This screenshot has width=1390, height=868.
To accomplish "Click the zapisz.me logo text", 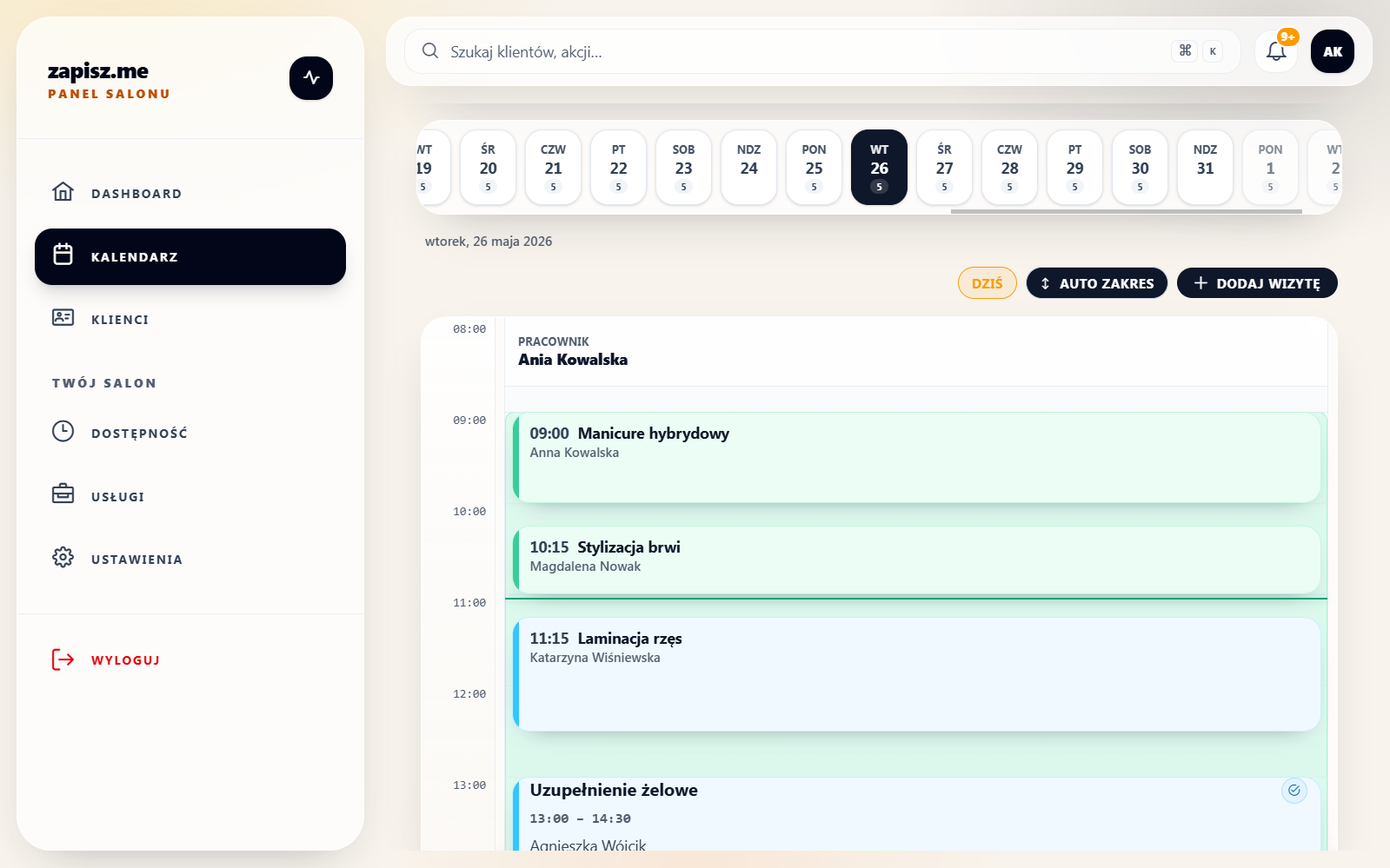I will pos(98,70).
